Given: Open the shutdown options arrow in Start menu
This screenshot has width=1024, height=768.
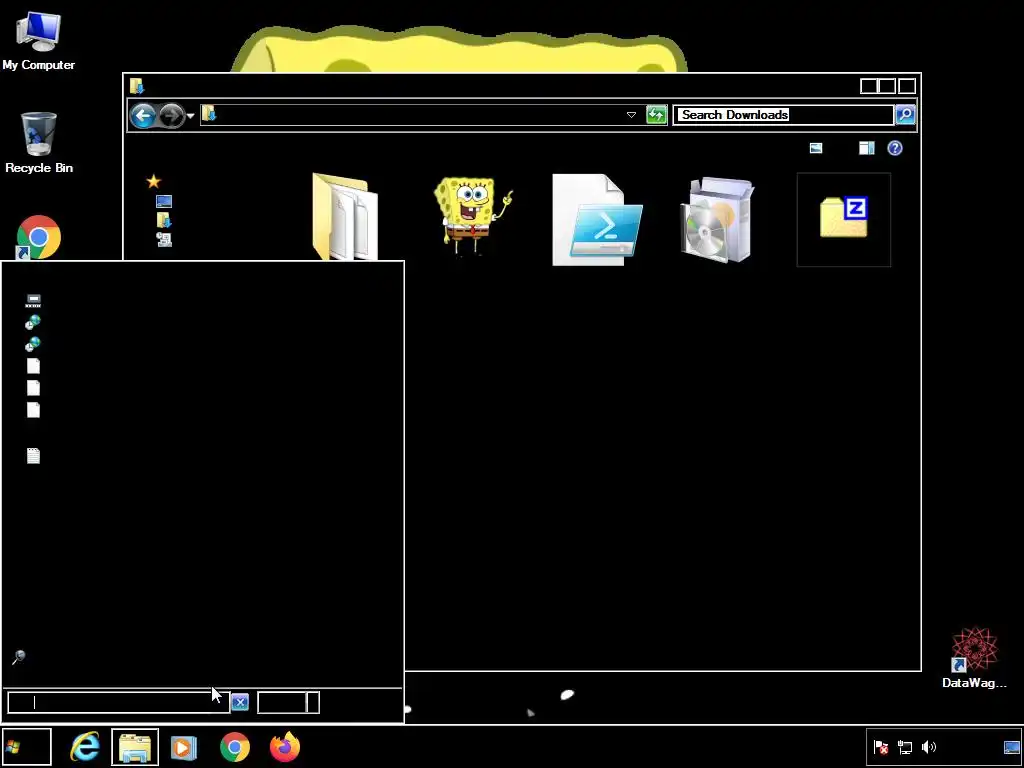Looking at the screenshot, I should [313, 703].
